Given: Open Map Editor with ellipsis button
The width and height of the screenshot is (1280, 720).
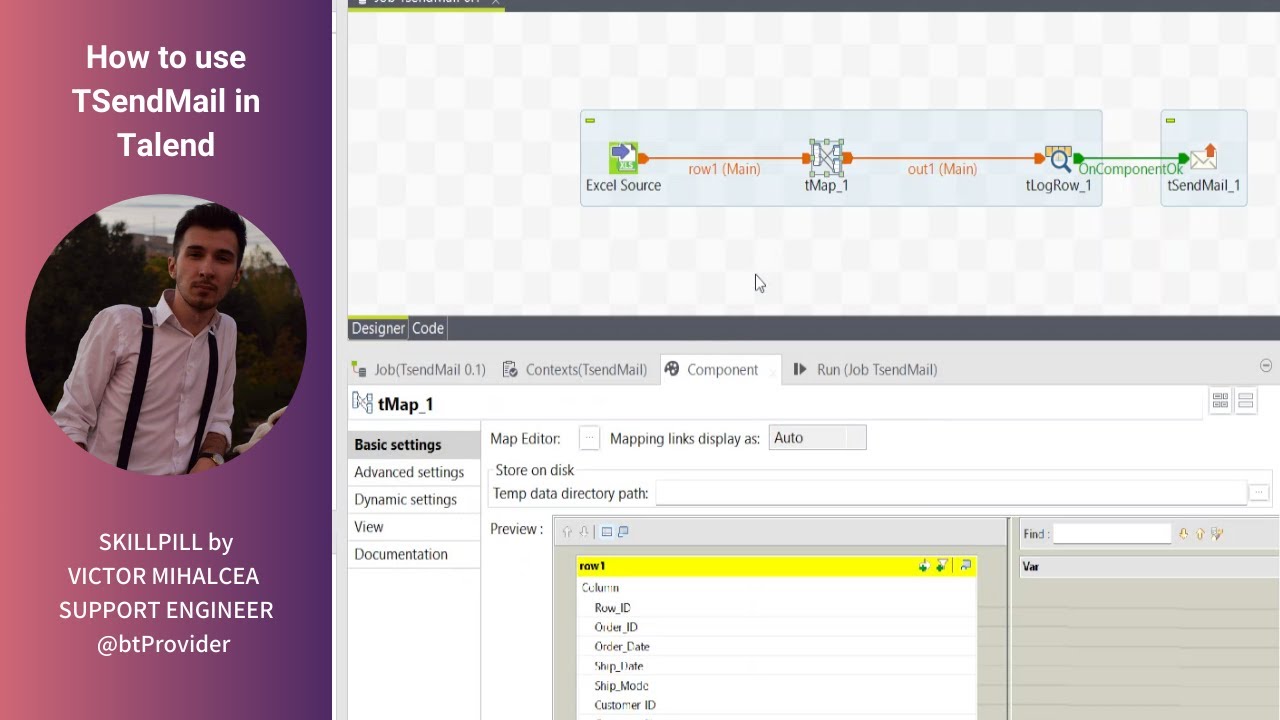Looking at the screenshot, I should [x=589, y=438].
